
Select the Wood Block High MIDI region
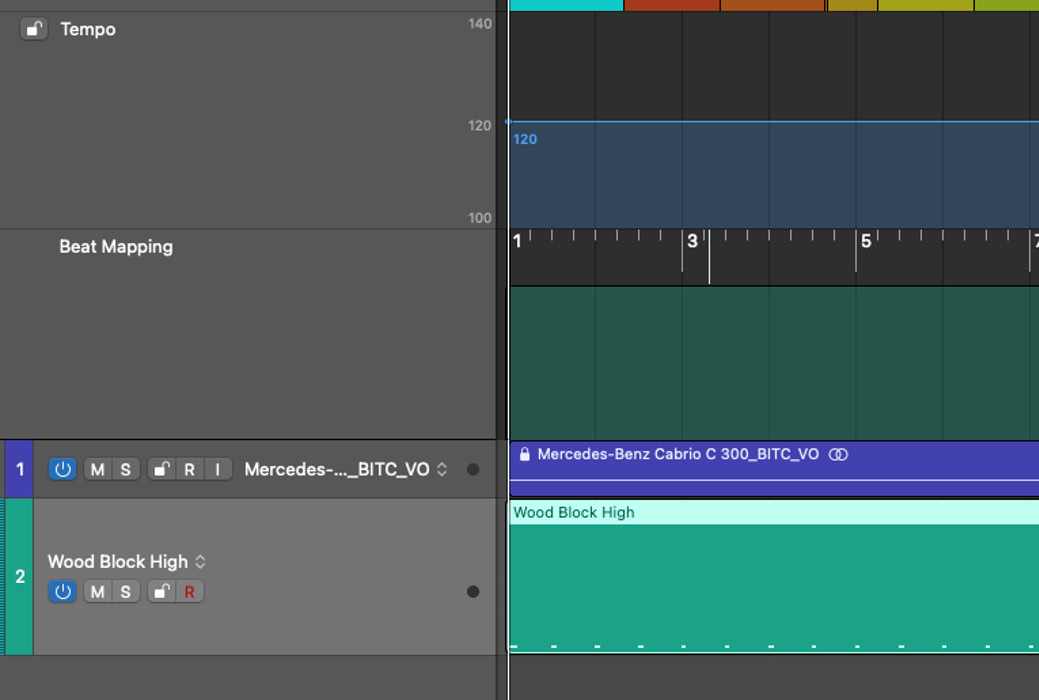774,577
